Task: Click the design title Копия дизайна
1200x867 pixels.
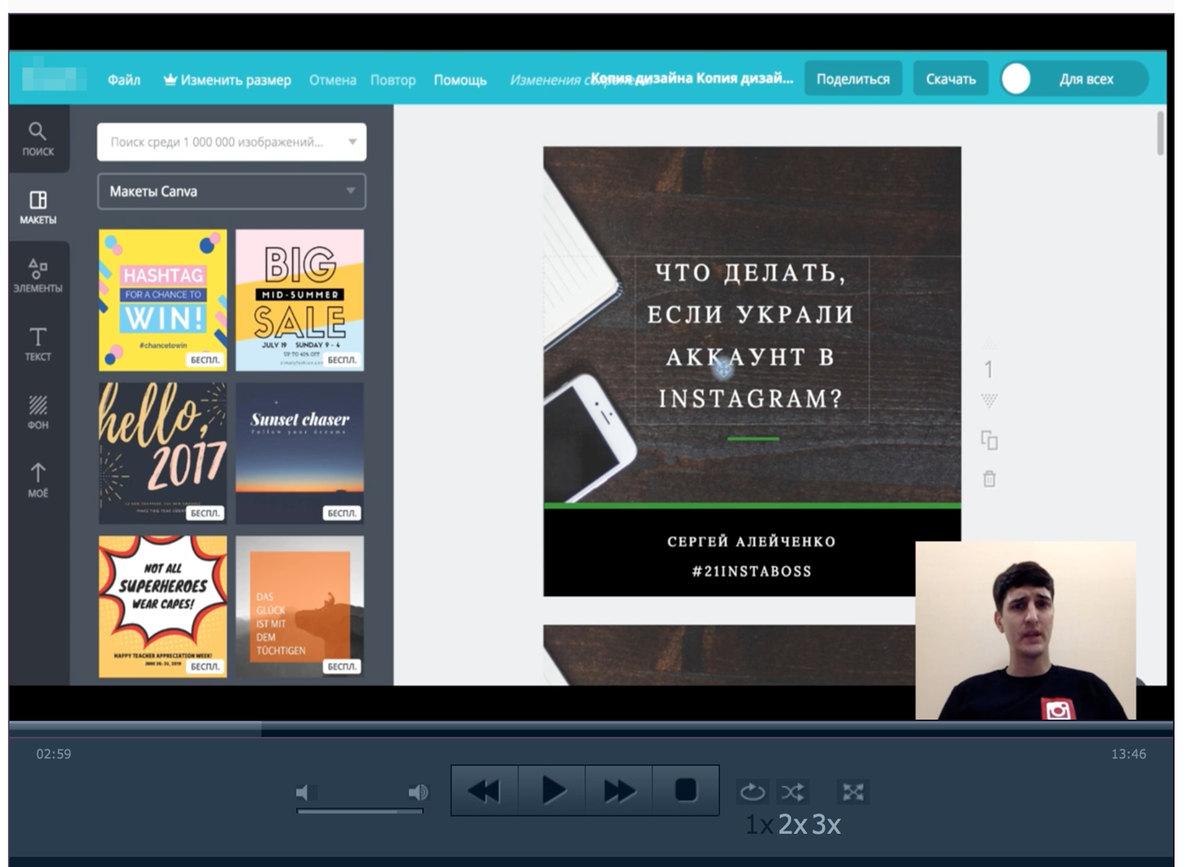Action: coord(692,78)
